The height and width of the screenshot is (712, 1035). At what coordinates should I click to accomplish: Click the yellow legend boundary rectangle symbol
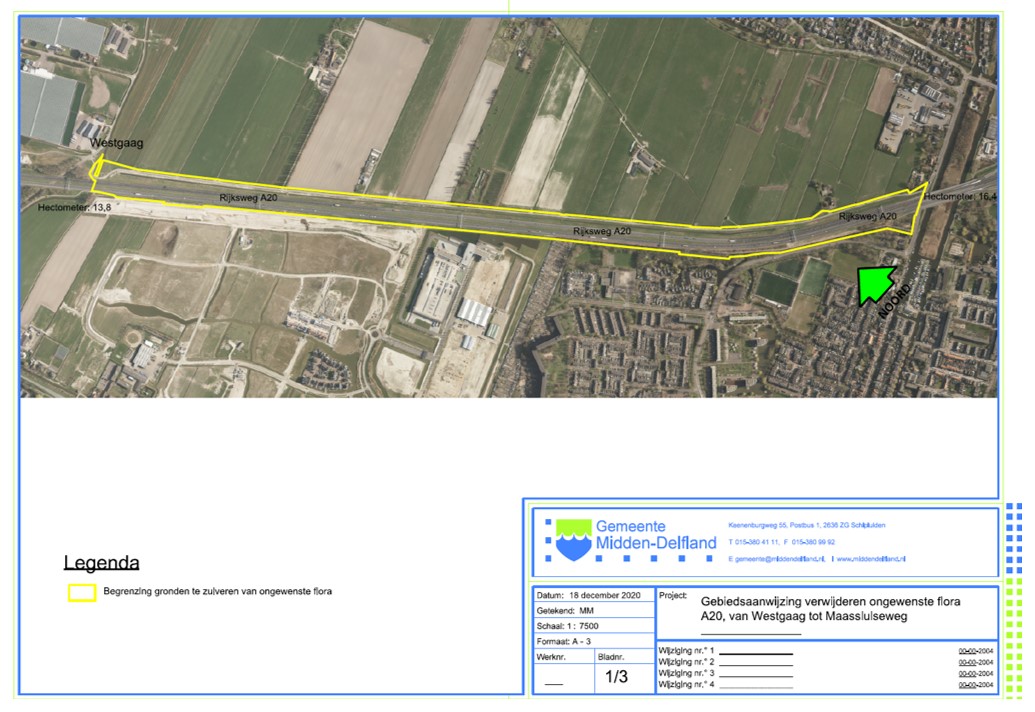tap(81, 592)
